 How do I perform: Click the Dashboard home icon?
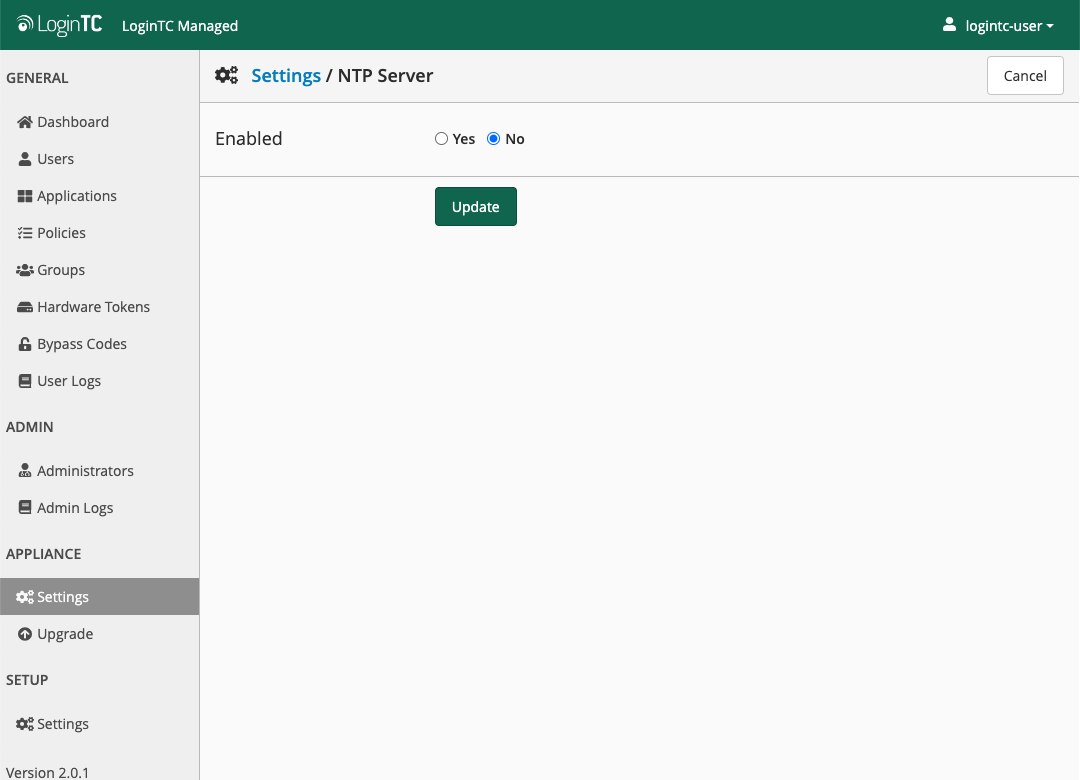coord(25,122)
